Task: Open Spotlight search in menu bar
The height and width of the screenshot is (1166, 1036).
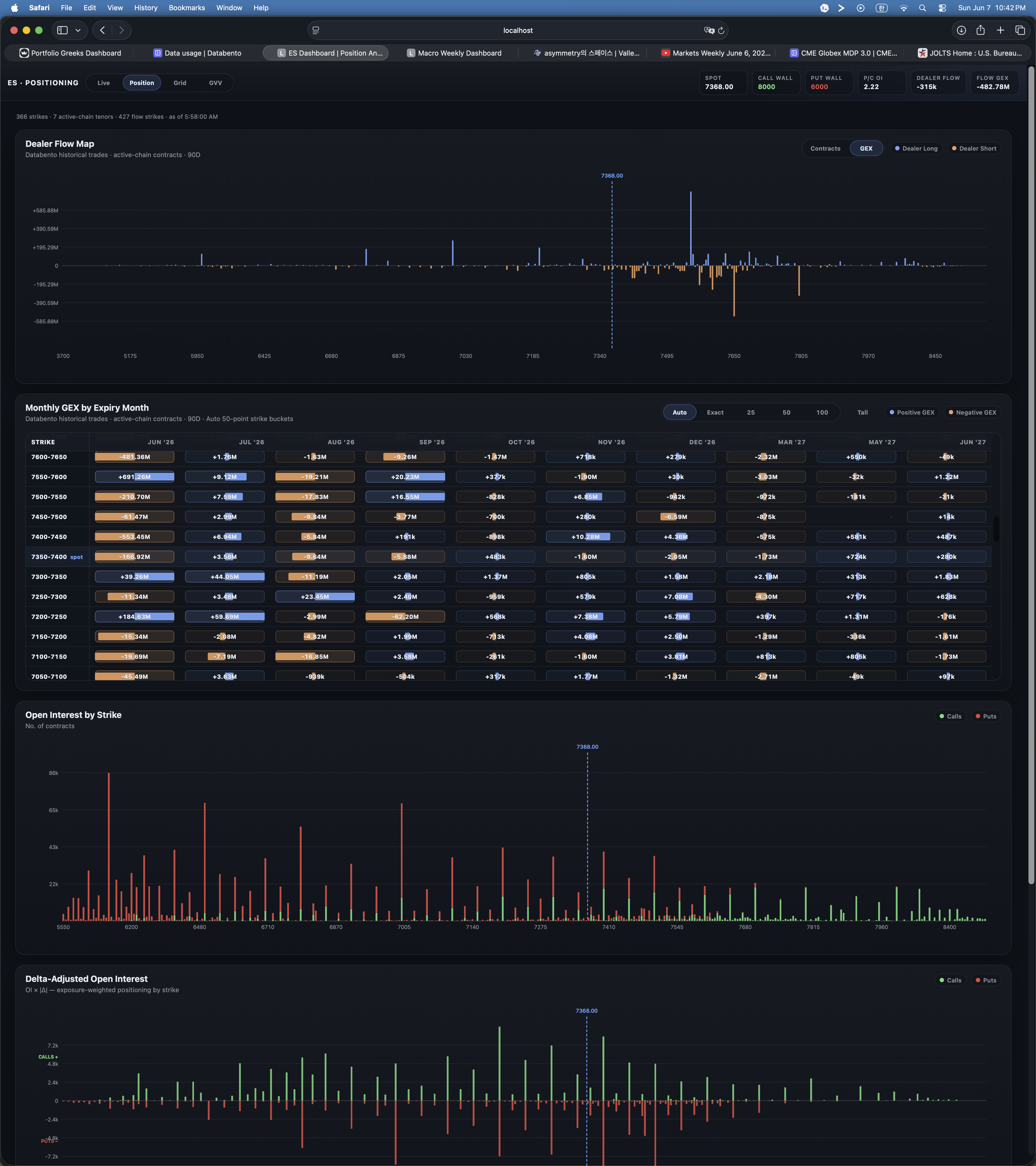Action: pos(922,8)
